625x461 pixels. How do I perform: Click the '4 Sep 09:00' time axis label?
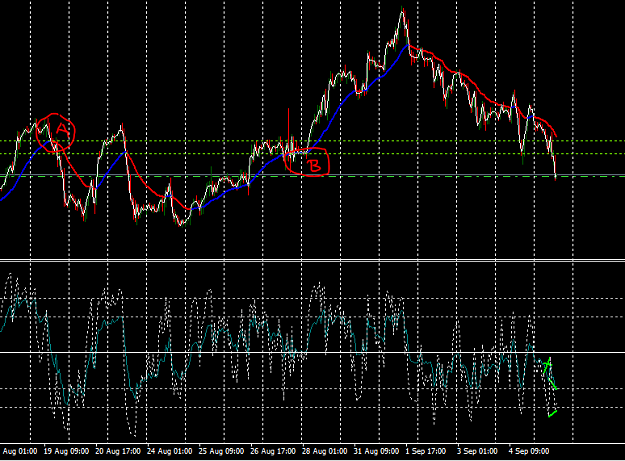[529, 451]
